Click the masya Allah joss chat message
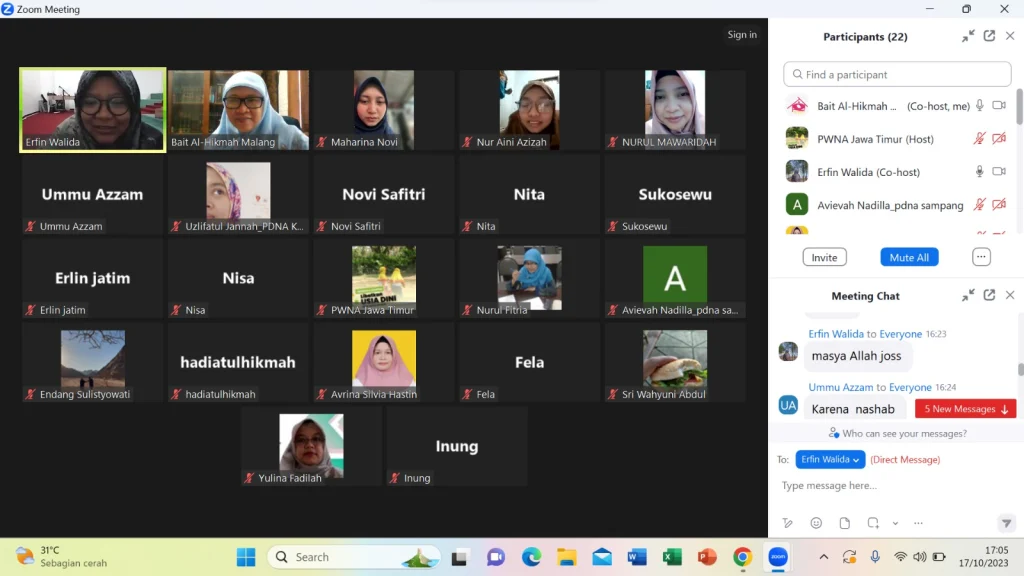The width and height of the screenshot is (1024, 576). tap(856, 356)
